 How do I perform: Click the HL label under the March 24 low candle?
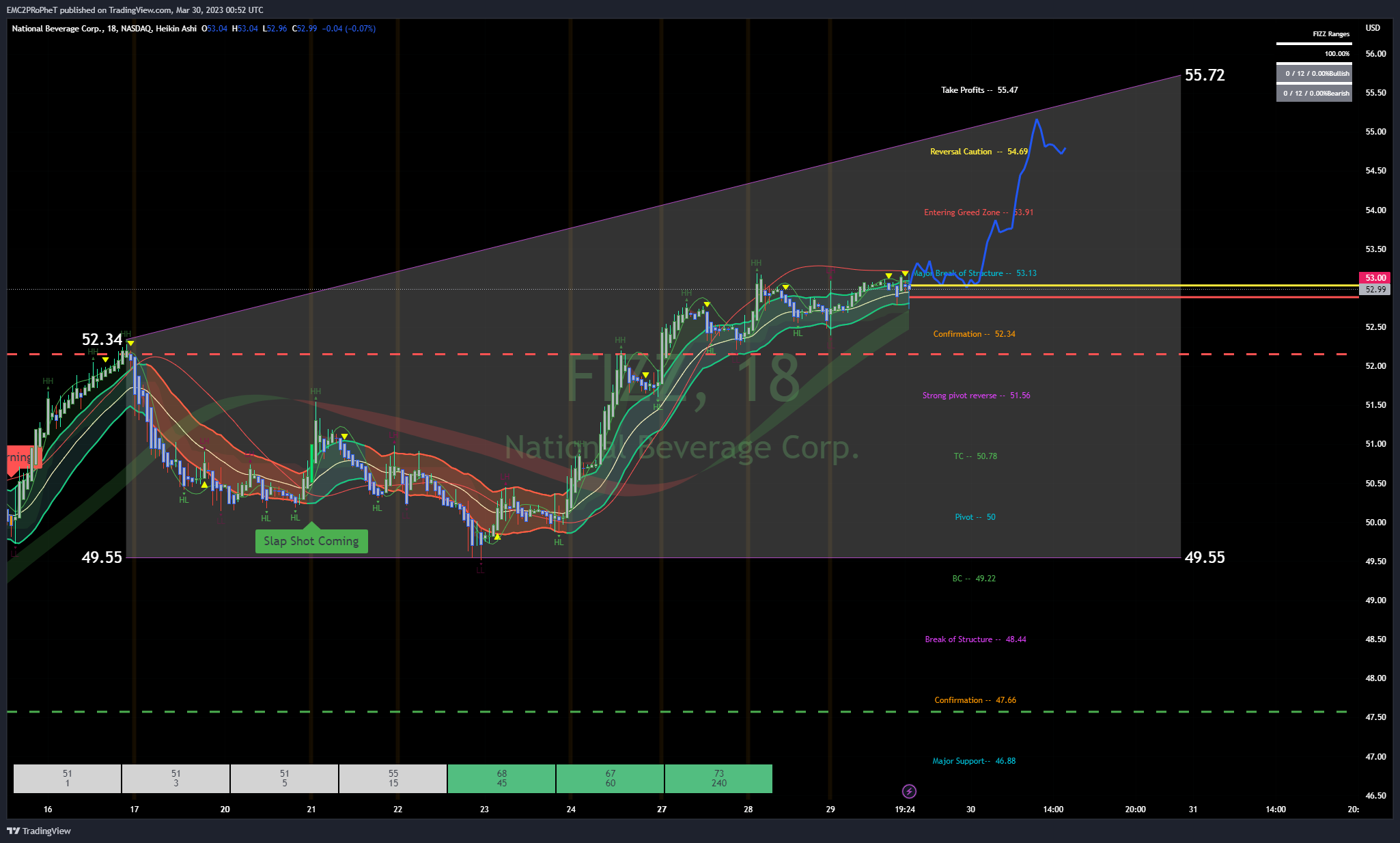click(559, 542)
